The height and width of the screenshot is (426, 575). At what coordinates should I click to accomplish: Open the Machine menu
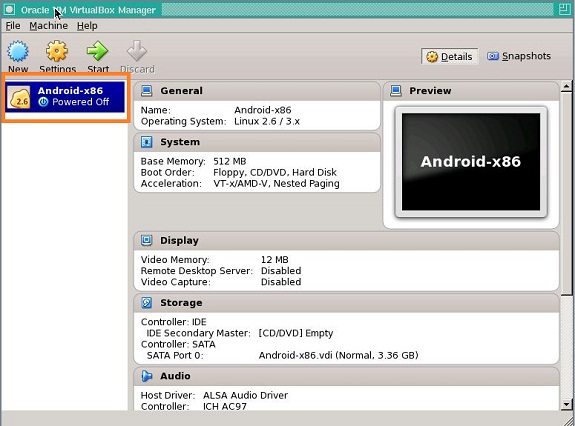coord(49,26)
